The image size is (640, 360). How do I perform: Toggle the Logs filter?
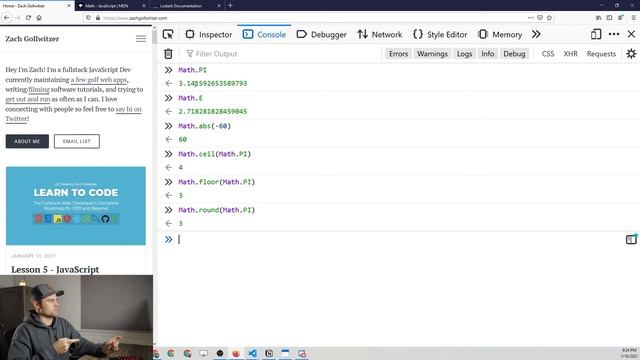[x=464, y=53]
